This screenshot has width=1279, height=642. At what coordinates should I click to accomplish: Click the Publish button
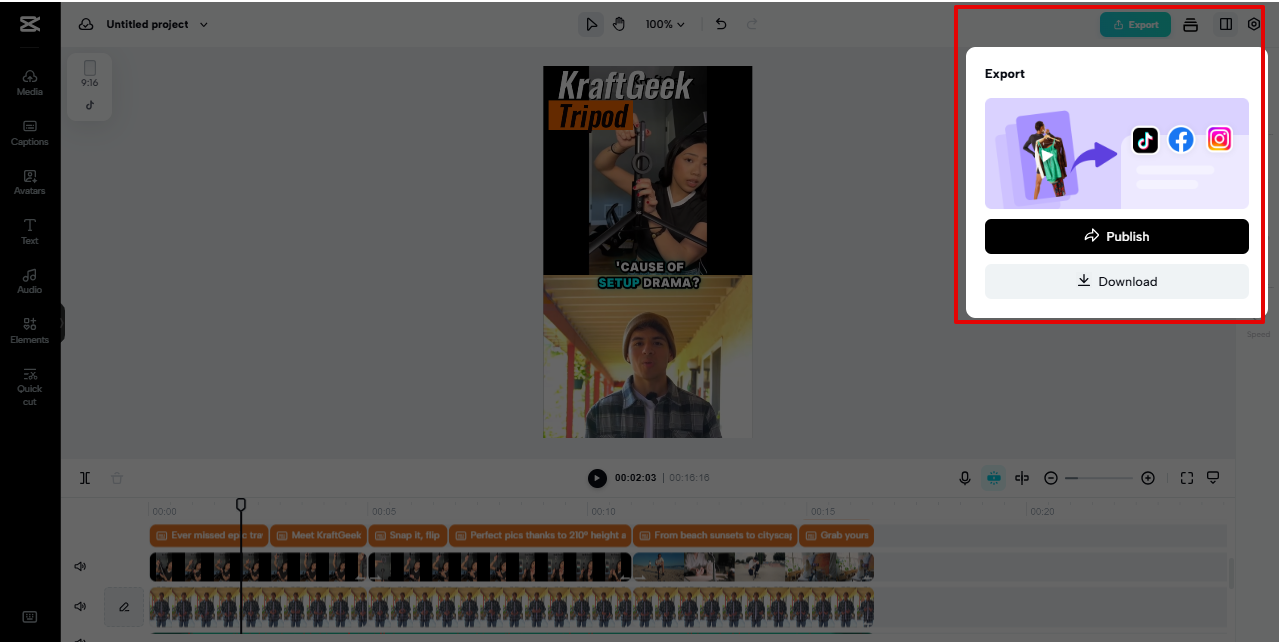(1116, 236)
